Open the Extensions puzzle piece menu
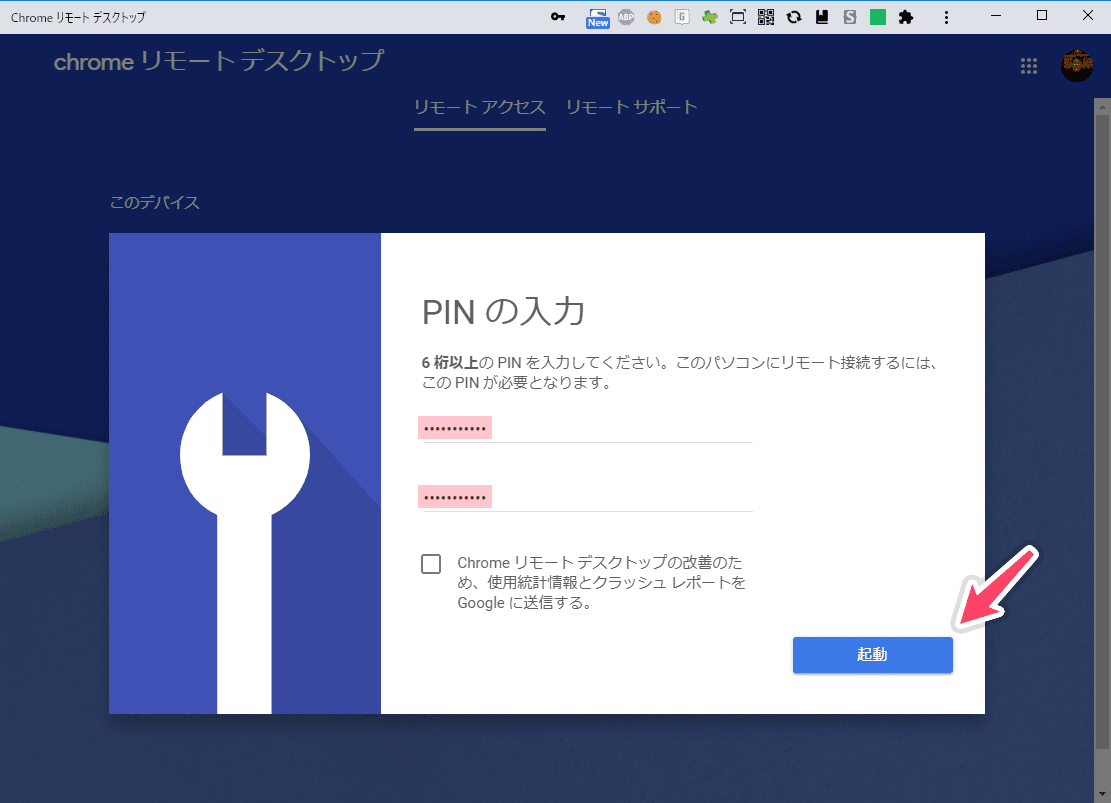The height and width of the screenshot is (803, 1111). (x=906, y=17)
